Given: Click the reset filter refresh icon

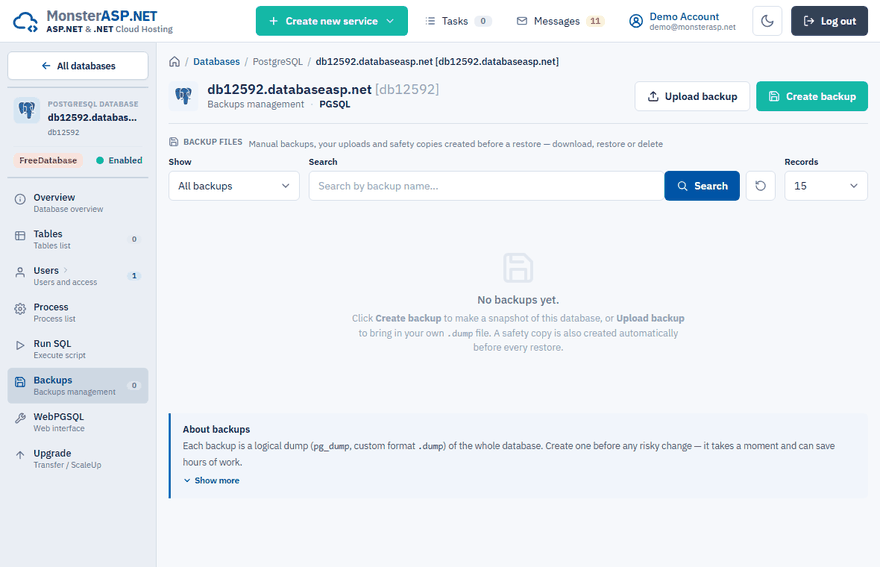Looking at the screenshot, I should 760,186.
